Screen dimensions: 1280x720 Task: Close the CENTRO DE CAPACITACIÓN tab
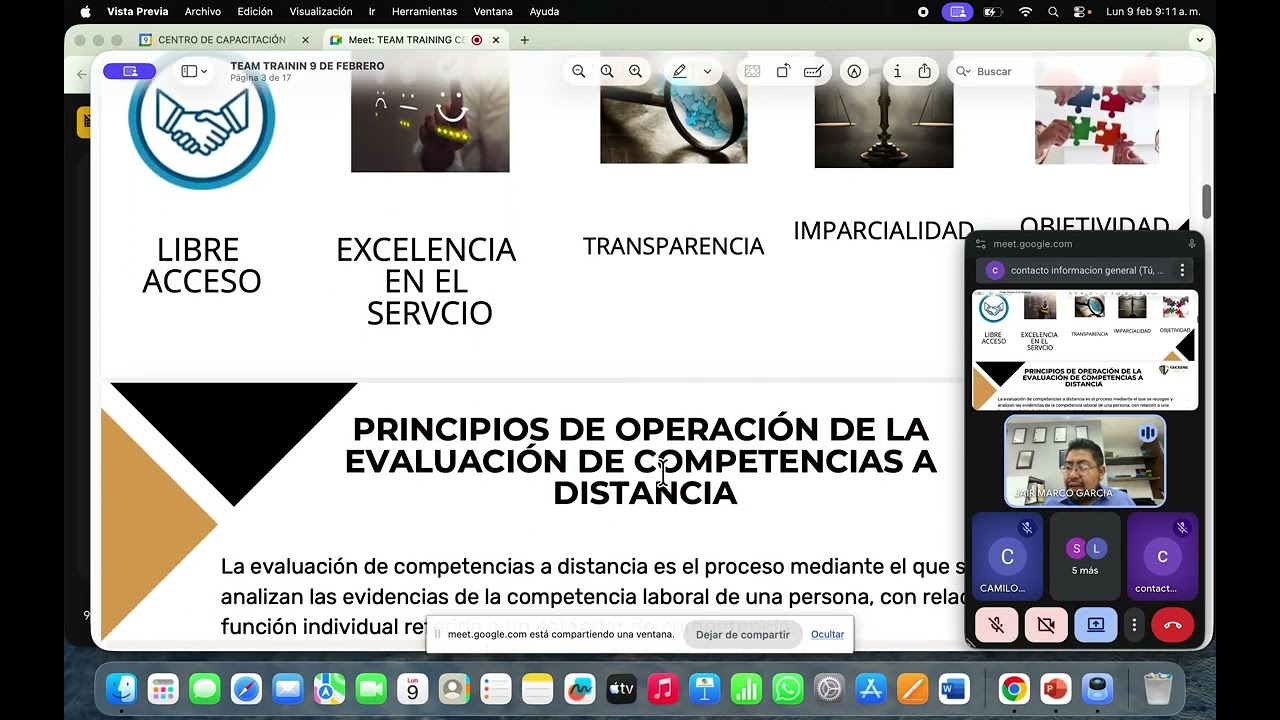point(305,40)
